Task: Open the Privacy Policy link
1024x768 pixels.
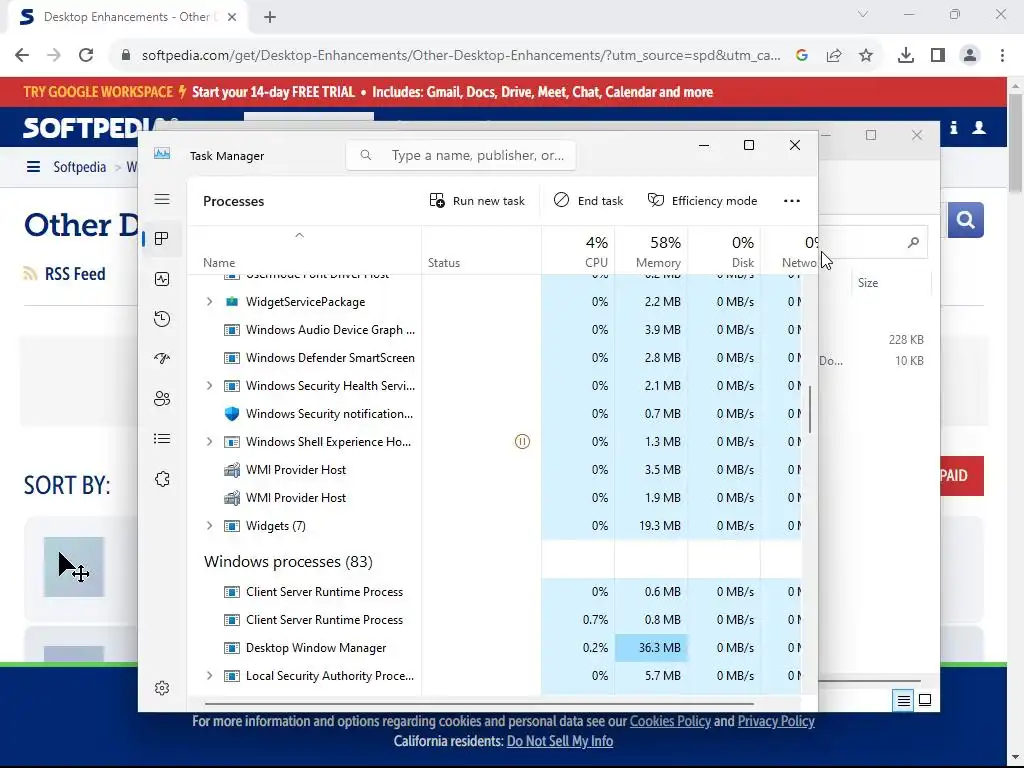Action: [x=776, y=721]
